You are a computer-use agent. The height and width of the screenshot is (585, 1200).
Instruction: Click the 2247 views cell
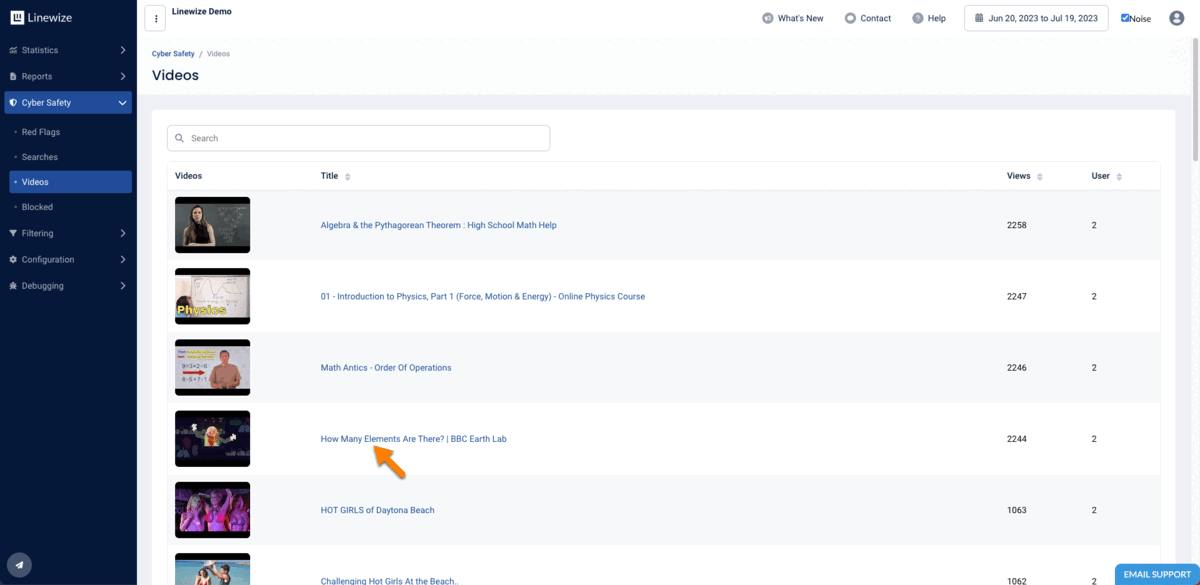click(1017, 296)
